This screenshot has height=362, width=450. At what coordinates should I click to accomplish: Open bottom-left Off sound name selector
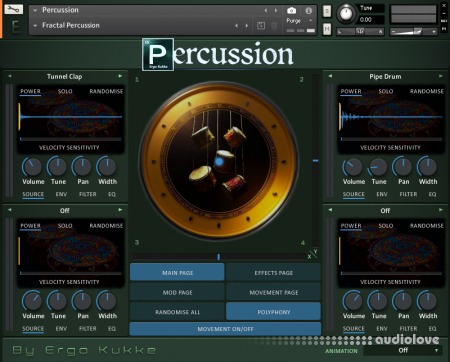65,211
